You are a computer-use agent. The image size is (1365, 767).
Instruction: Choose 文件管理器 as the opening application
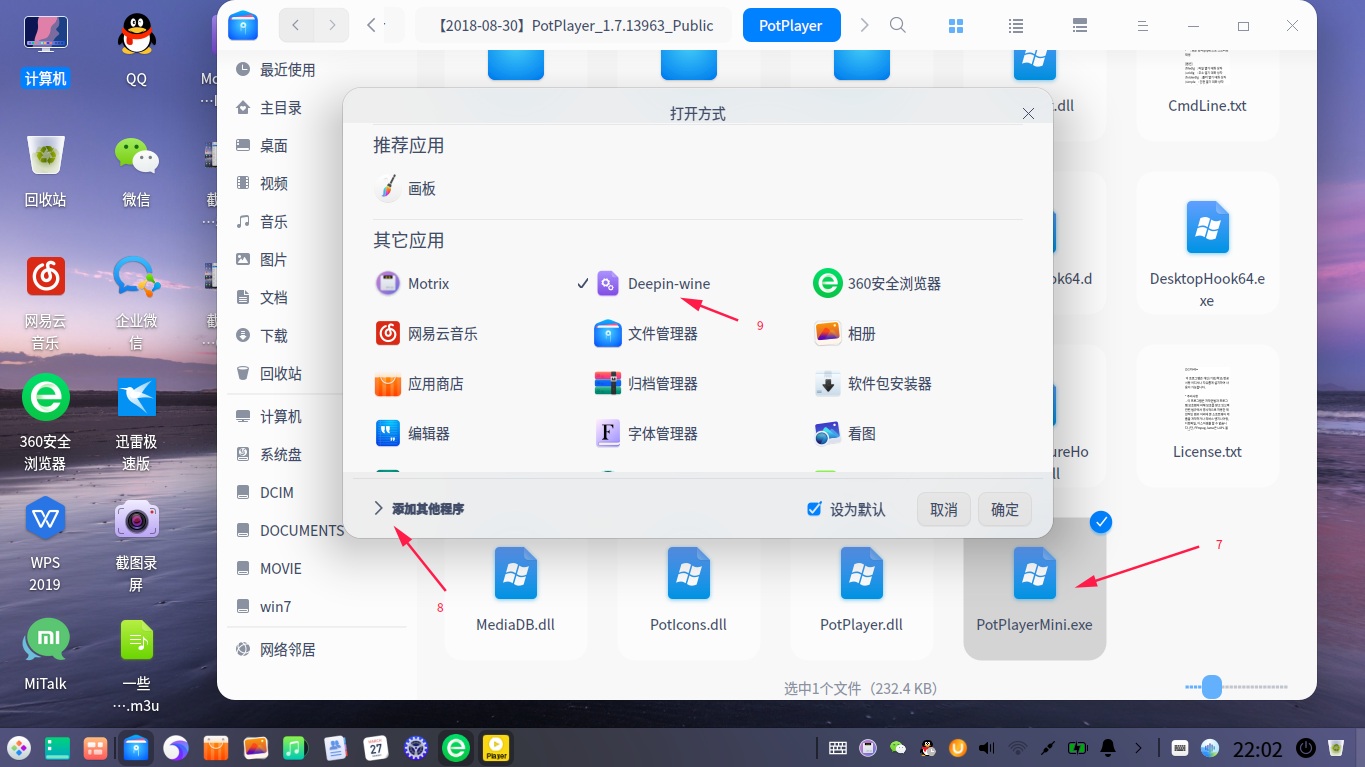646,334
